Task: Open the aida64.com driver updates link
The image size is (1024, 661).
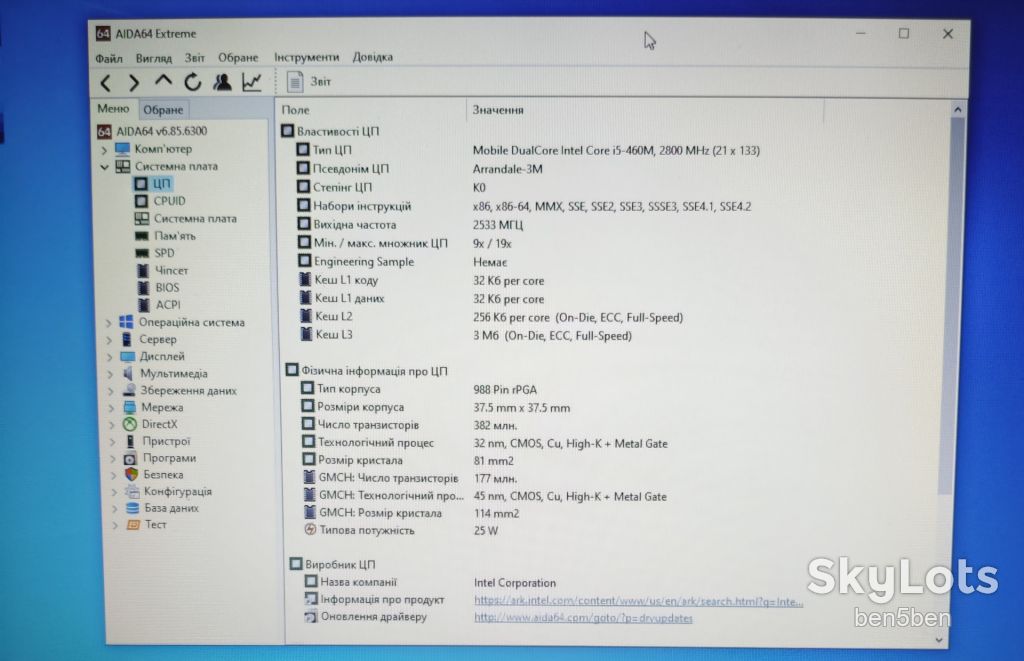Action: coord(583,617)
